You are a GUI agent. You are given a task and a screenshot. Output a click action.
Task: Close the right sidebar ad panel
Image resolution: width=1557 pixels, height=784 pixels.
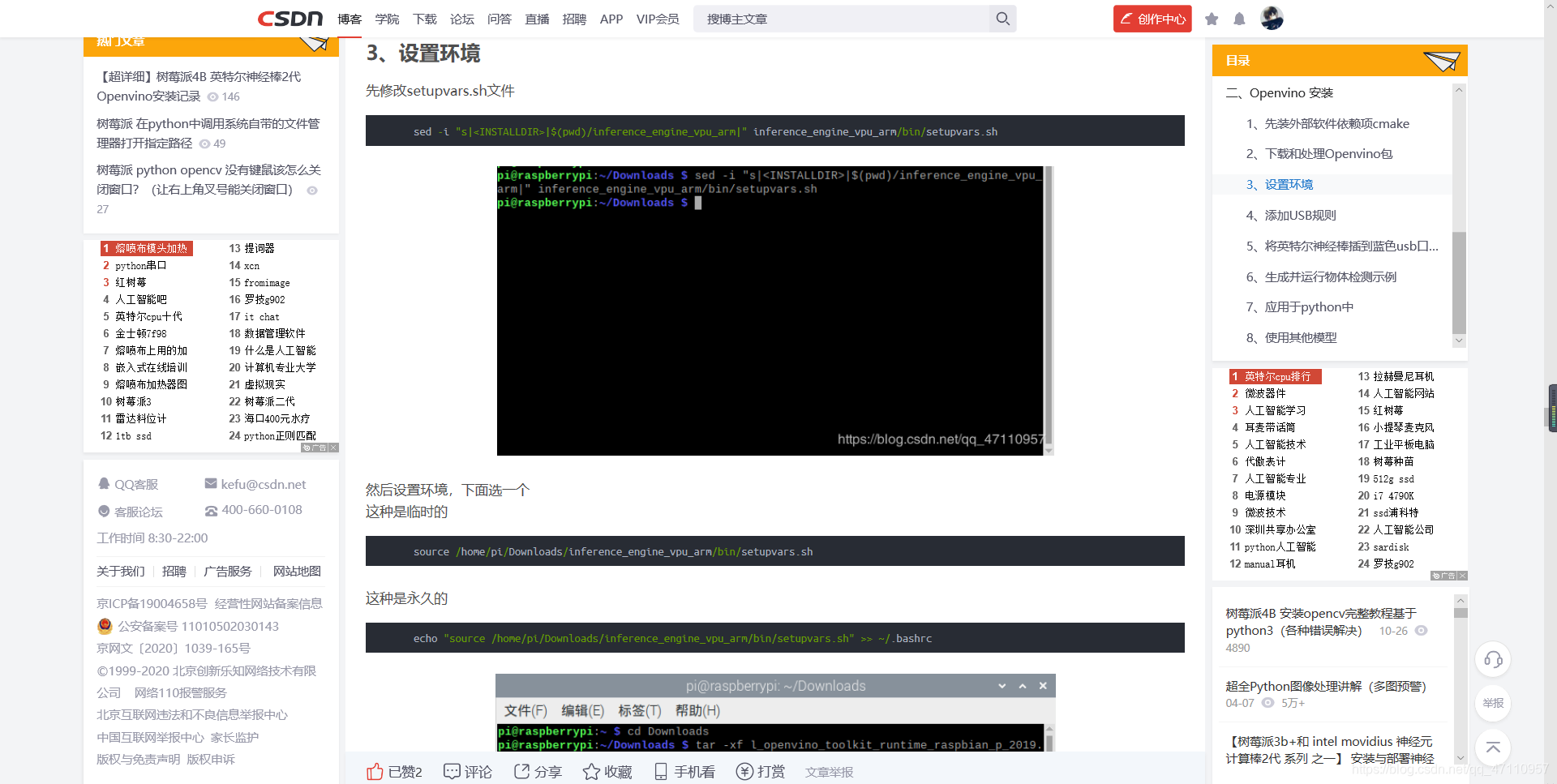pyautogui.click(x=1462, y=576)
